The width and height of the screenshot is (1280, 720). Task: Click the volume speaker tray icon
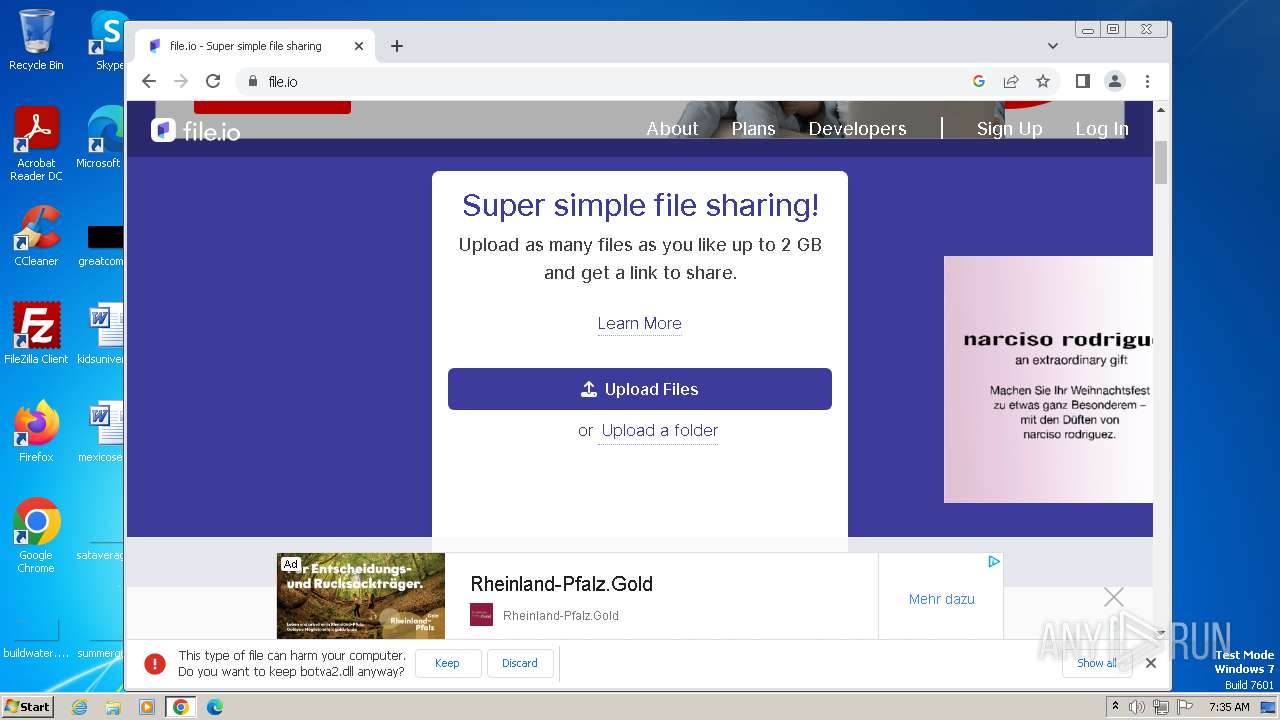tap(1137, 707)
